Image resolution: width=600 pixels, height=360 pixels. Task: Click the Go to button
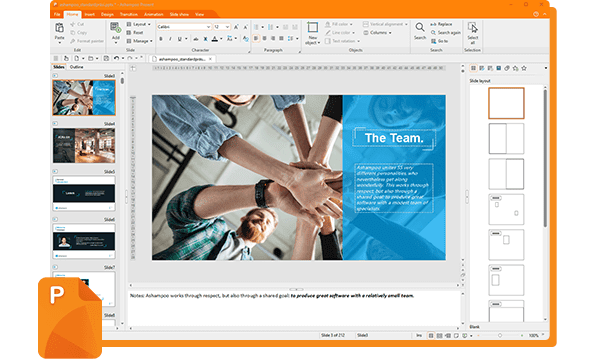(x=440, y=41)
